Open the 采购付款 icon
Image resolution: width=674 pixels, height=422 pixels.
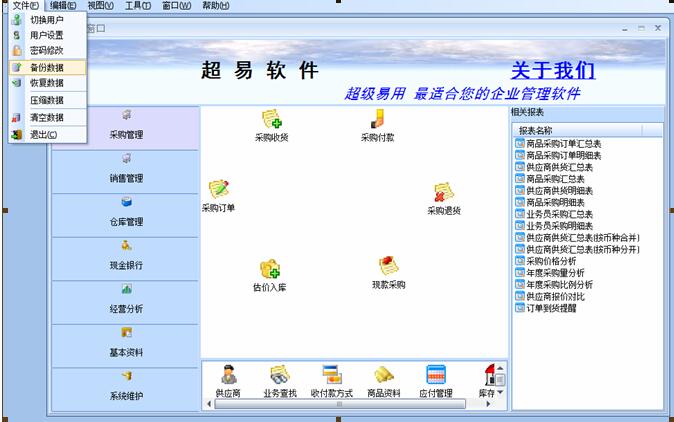pos(377,119)
